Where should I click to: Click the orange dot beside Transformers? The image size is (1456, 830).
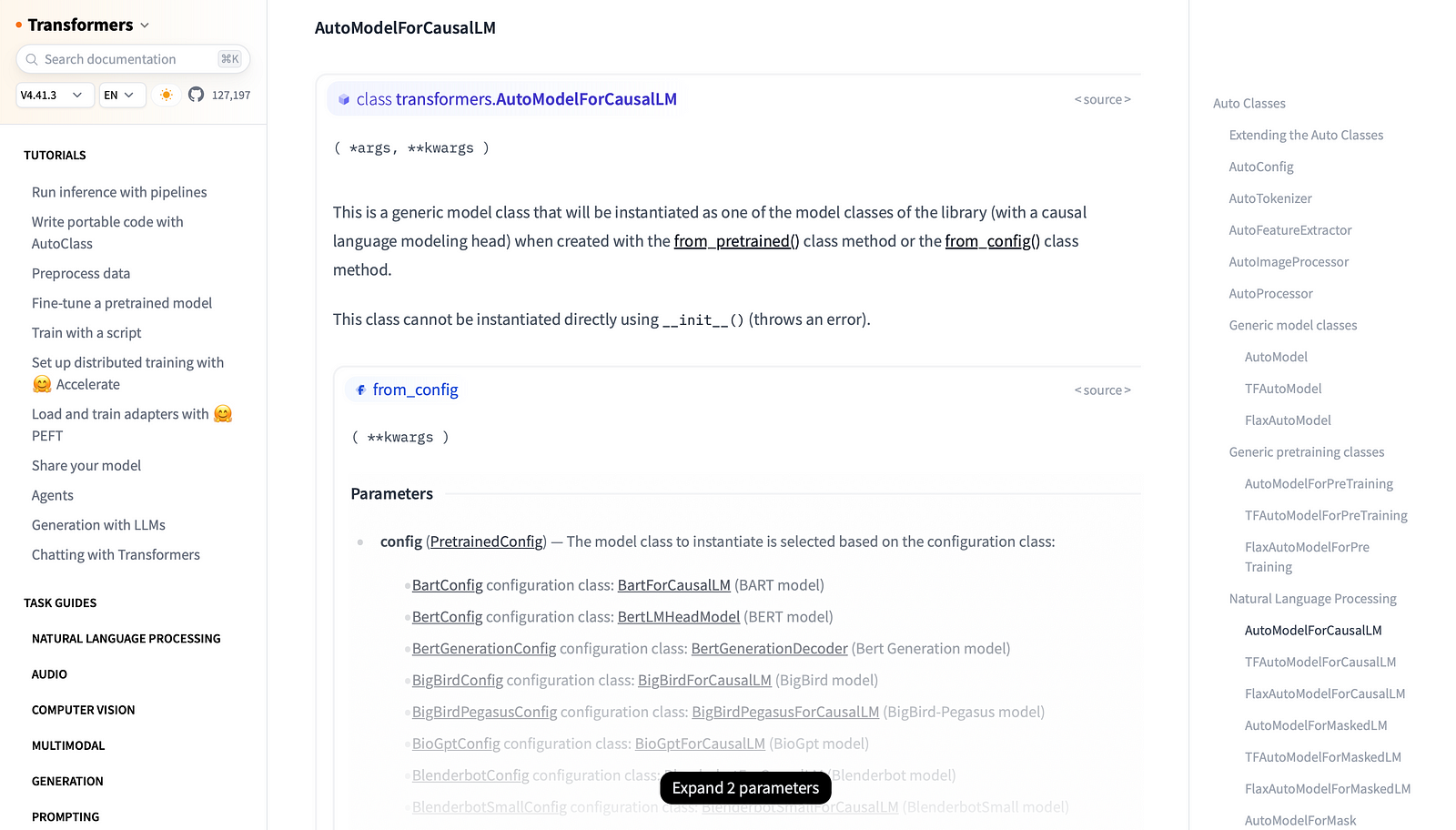[x=18, y=25]
